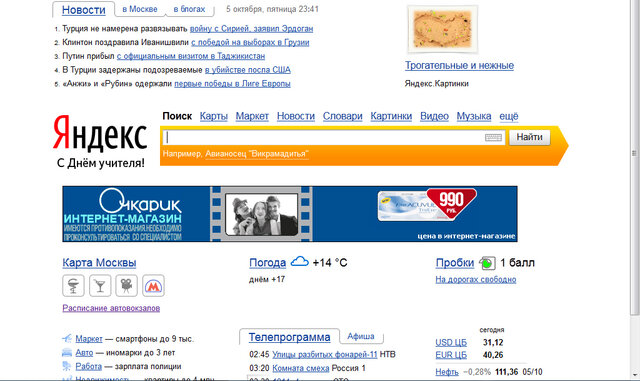
Task: Click the icon beside the Работа link
Action: [67, 366]
